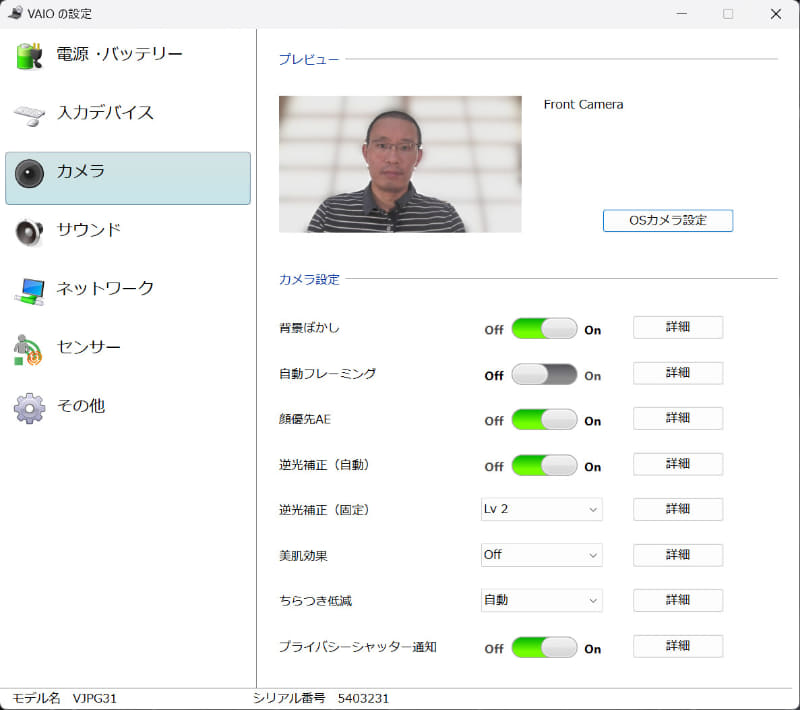Click the OSカメラ設定 button

click(667, 221)
